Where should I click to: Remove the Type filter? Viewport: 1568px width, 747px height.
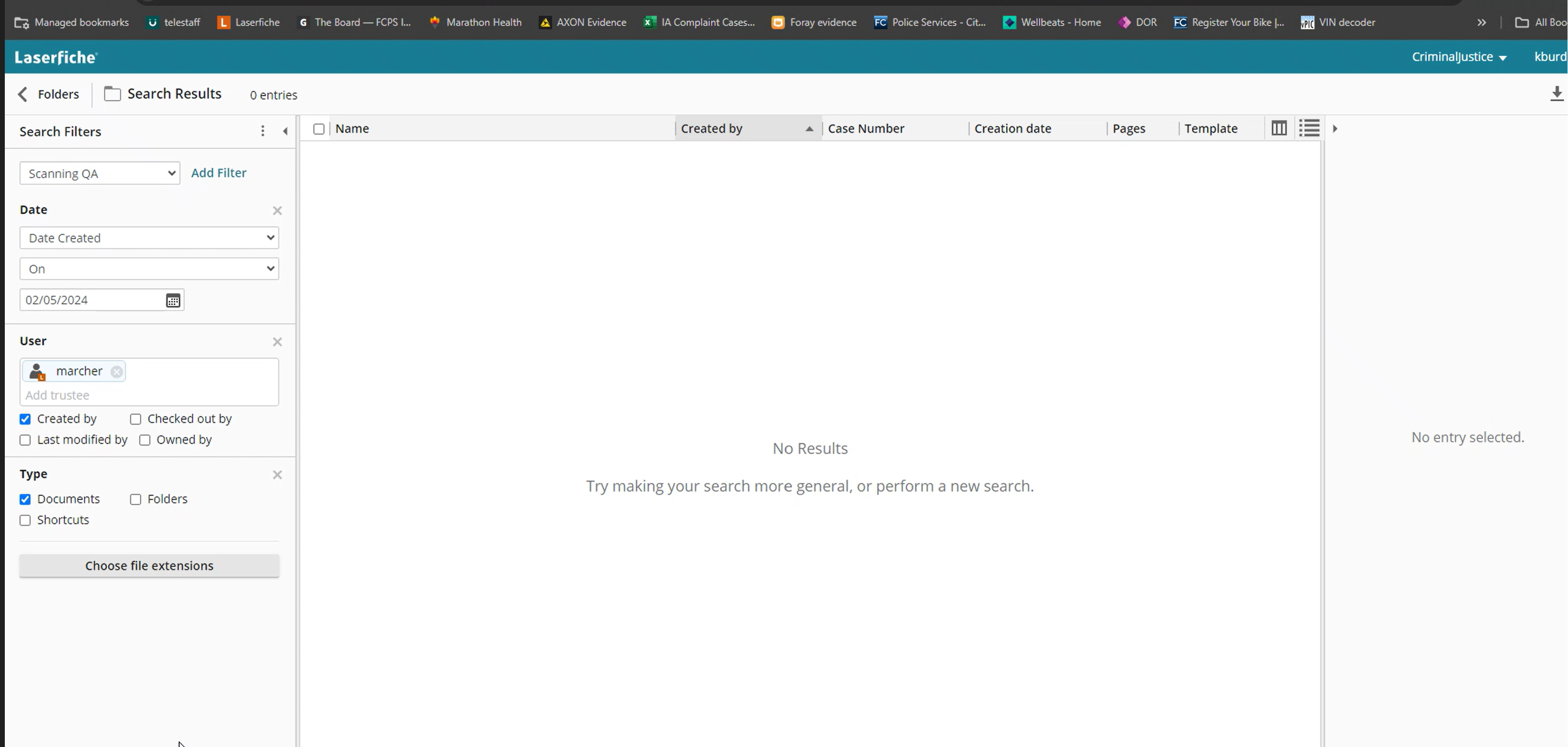click(x=277, y=475)
